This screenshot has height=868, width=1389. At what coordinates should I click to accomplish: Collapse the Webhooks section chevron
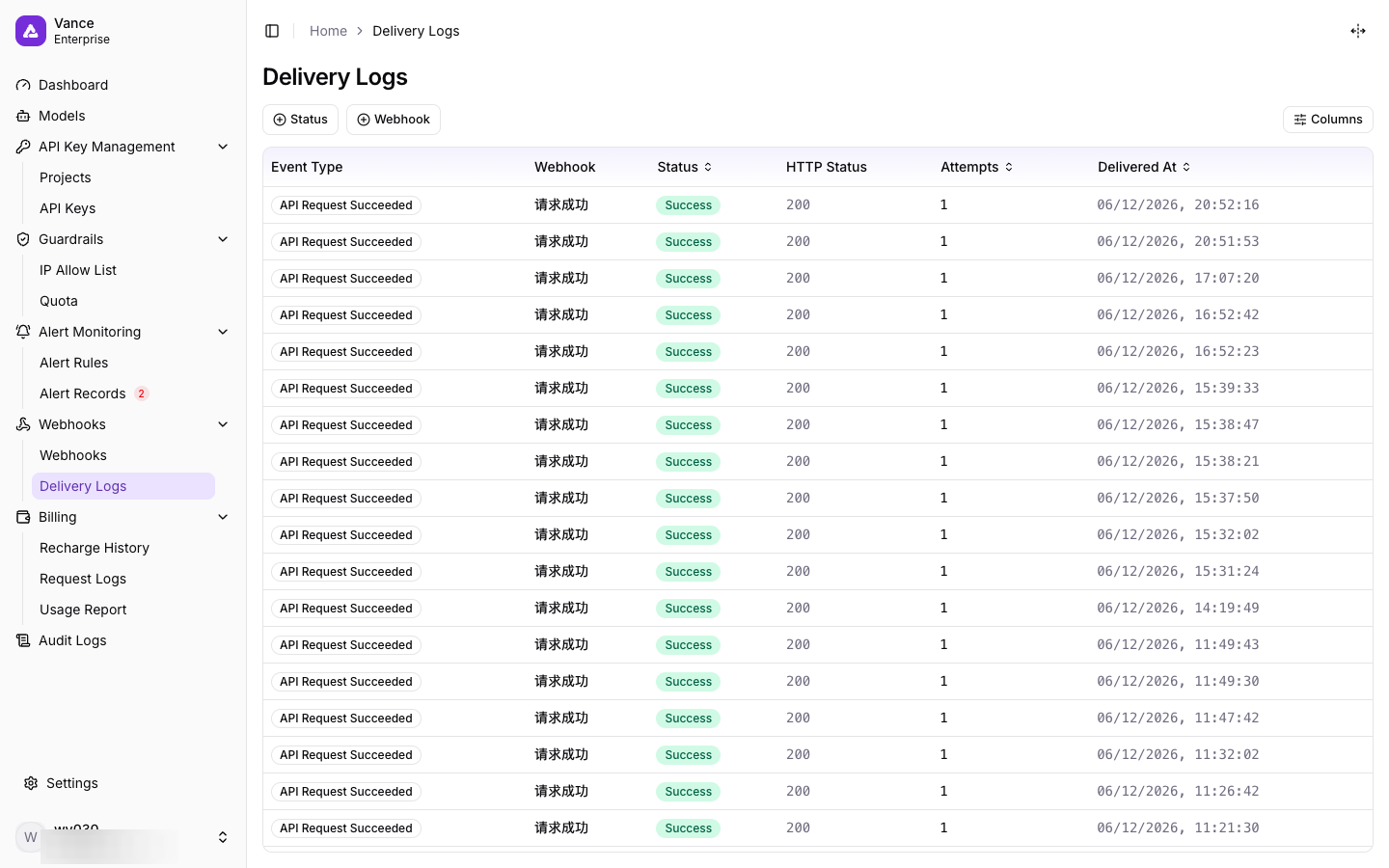pos(223,424)
